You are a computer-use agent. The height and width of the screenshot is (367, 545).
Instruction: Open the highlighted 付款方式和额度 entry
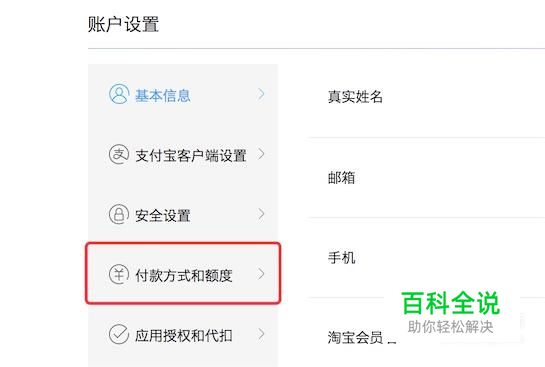183,274
